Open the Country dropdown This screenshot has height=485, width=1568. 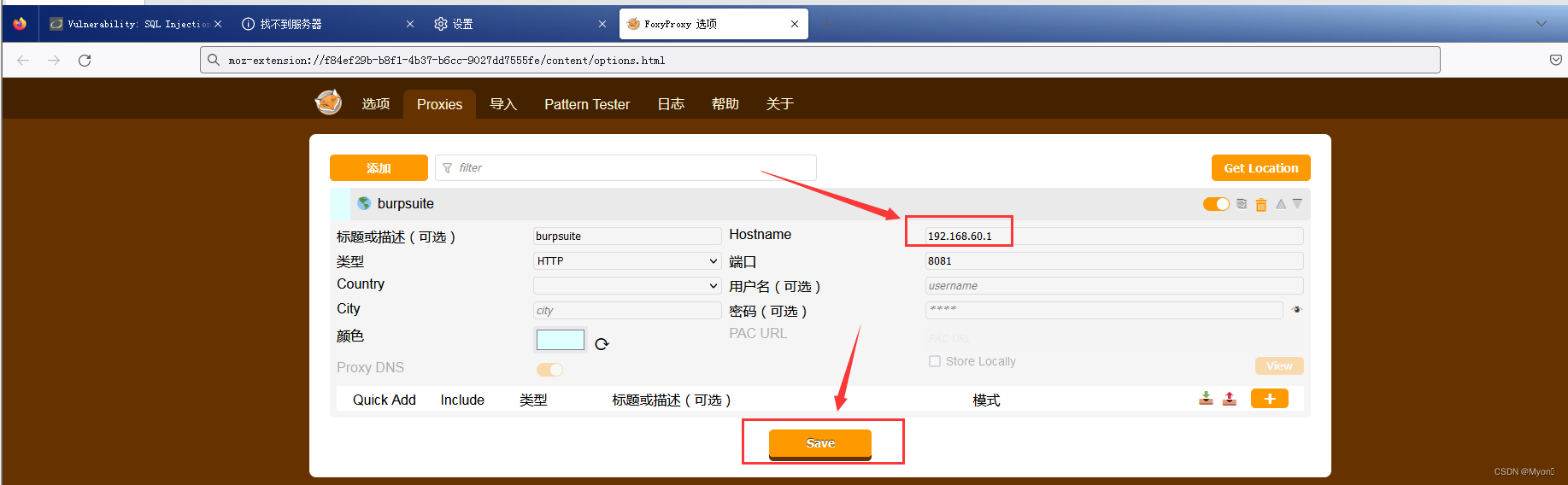(627, 285)
